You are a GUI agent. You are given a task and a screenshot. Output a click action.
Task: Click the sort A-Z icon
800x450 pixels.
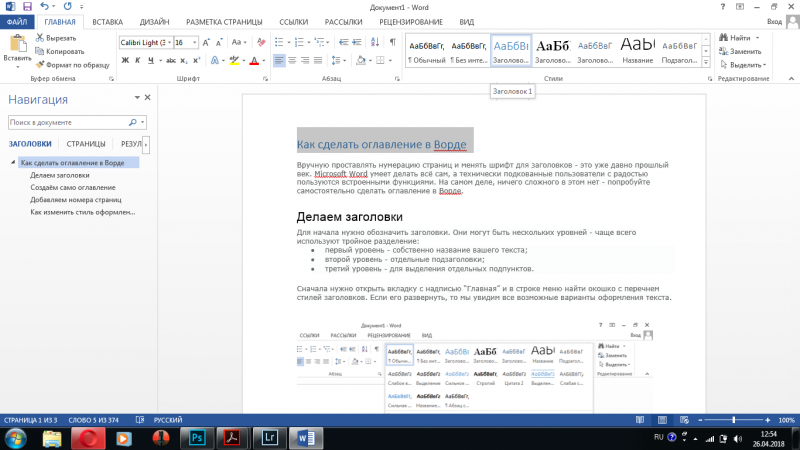tap(375, 42)
